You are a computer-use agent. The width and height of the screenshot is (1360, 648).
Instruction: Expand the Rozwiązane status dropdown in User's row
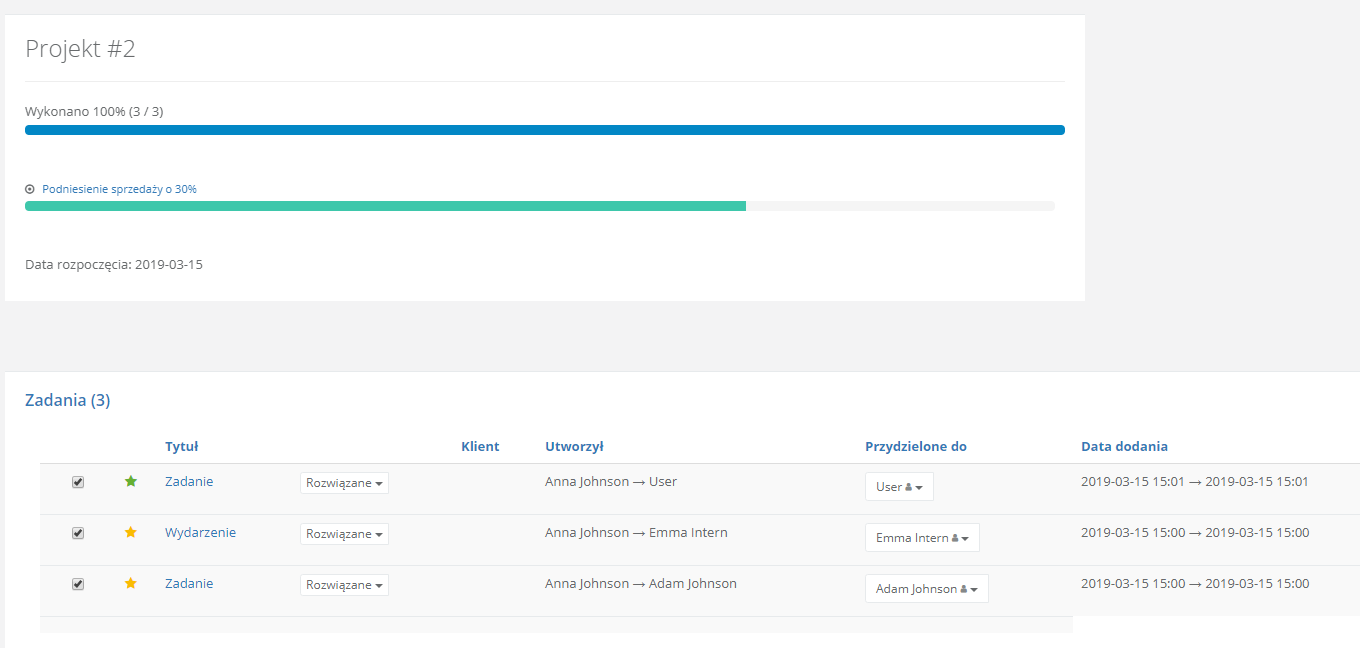344,483
